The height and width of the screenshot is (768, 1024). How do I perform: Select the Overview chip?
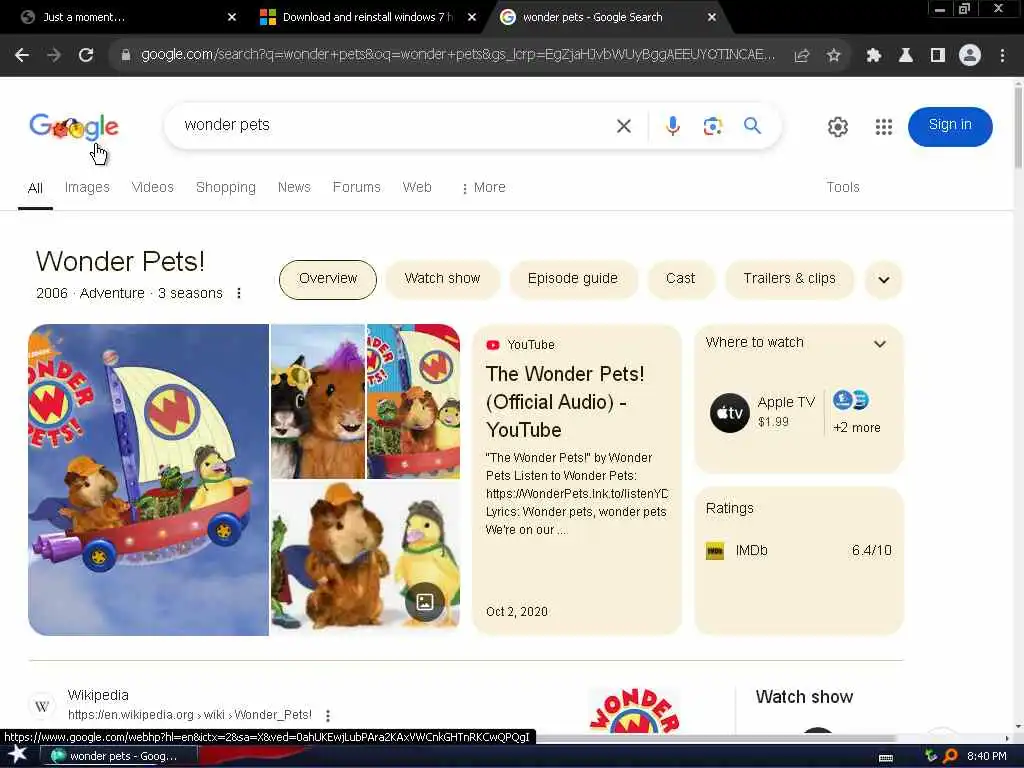click(328, 280)
